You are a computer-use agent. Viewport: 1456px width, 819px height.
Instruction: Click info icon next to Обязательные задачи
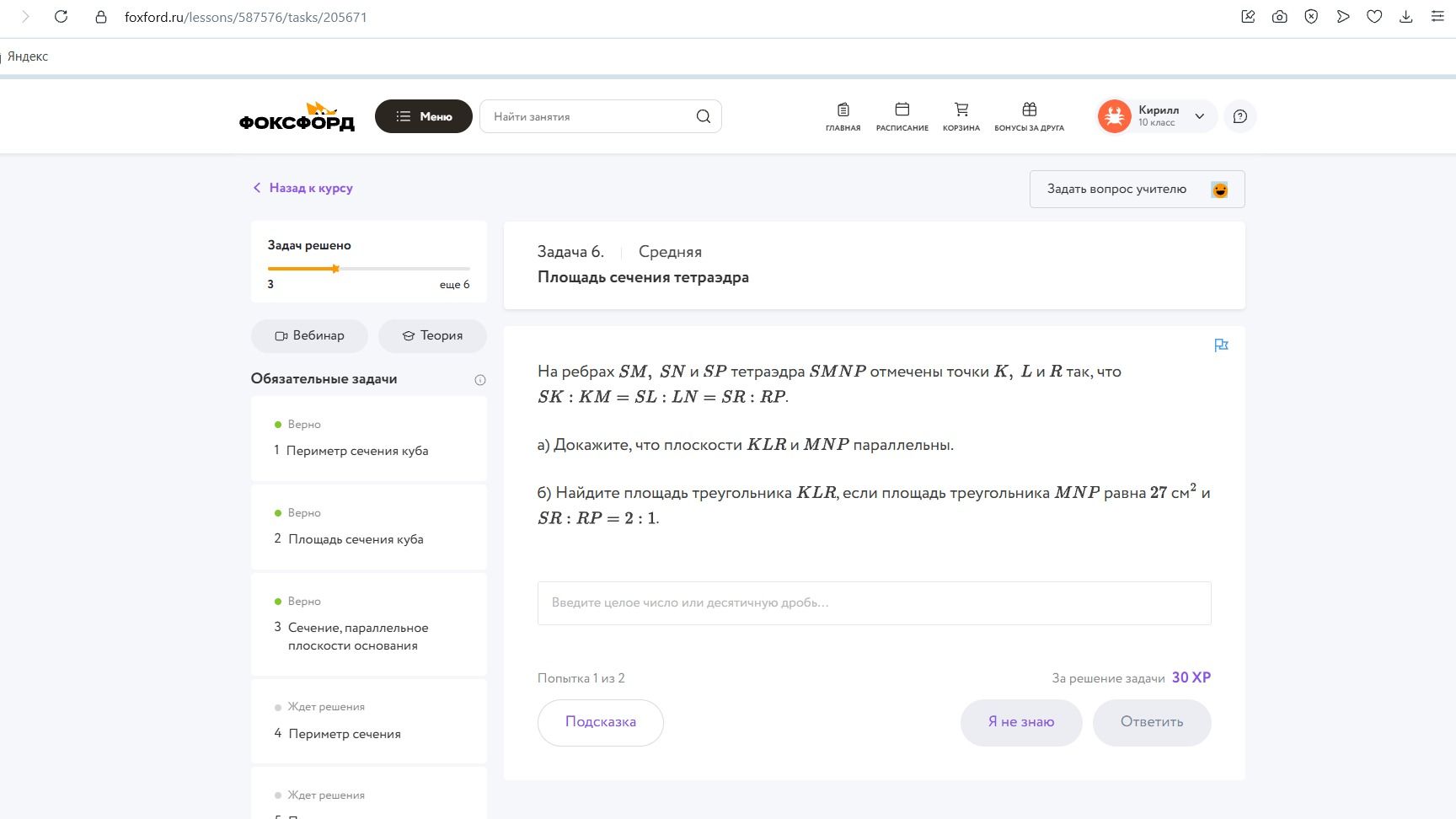tap(480, 380)
